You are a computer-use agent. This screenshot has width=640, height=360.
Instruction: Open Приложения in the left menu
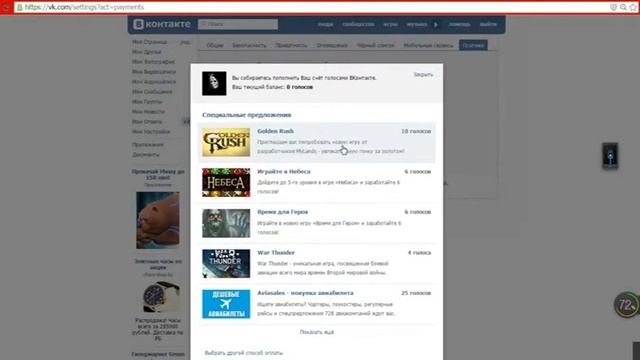148,145
